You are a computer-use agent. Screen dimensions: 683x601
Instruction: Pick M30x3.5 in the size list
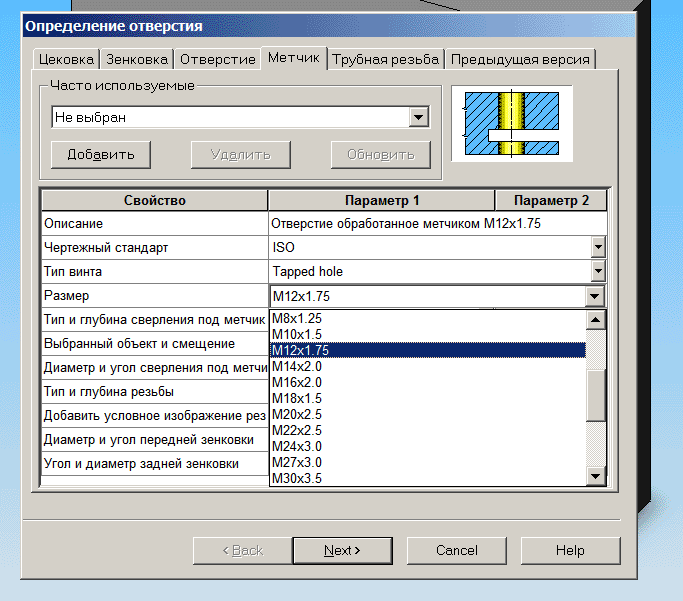pos(297,478)
